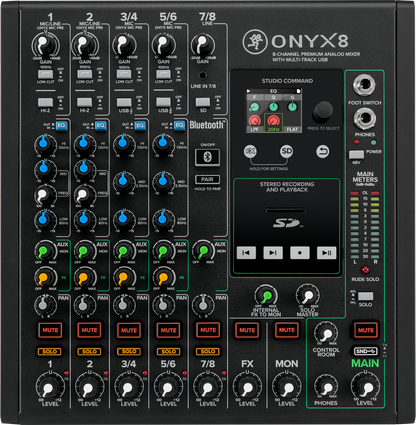Tap the round SD button under Studio Command screen
Screen dimensions: 416x425
tap(287, 151)
